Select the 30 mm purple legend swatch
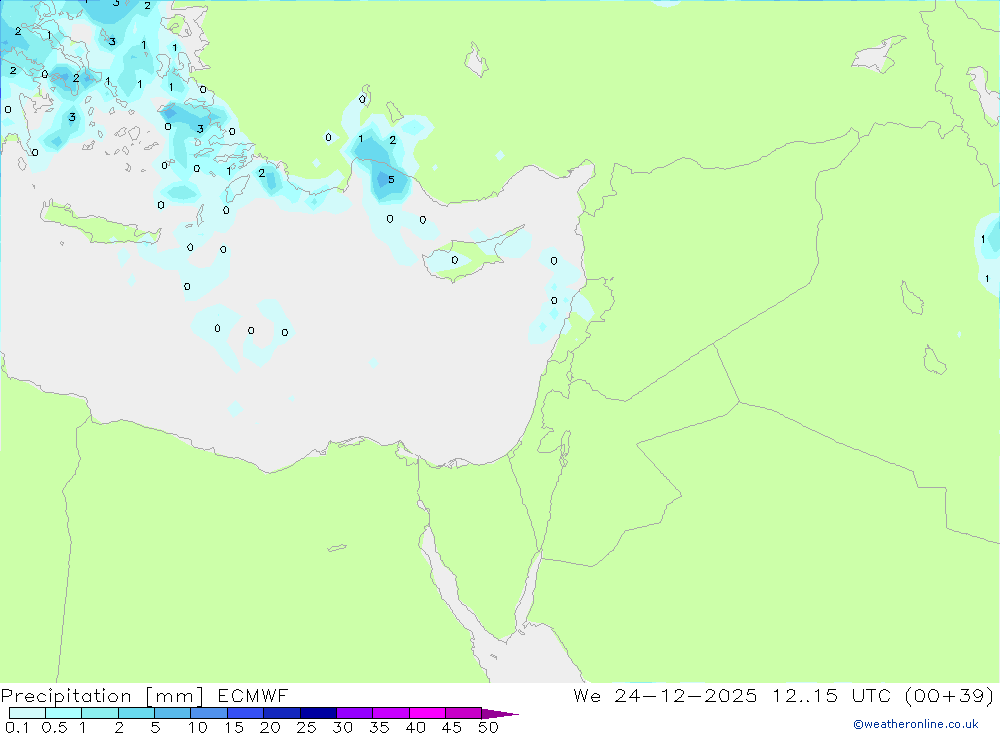1000x733 pixels. click(354, 713)
